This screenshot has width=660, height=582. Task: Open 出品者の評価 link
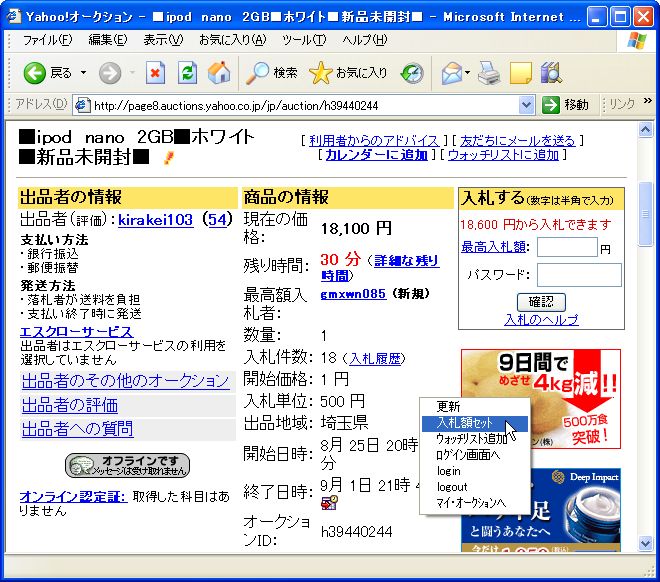click(70, 405)
